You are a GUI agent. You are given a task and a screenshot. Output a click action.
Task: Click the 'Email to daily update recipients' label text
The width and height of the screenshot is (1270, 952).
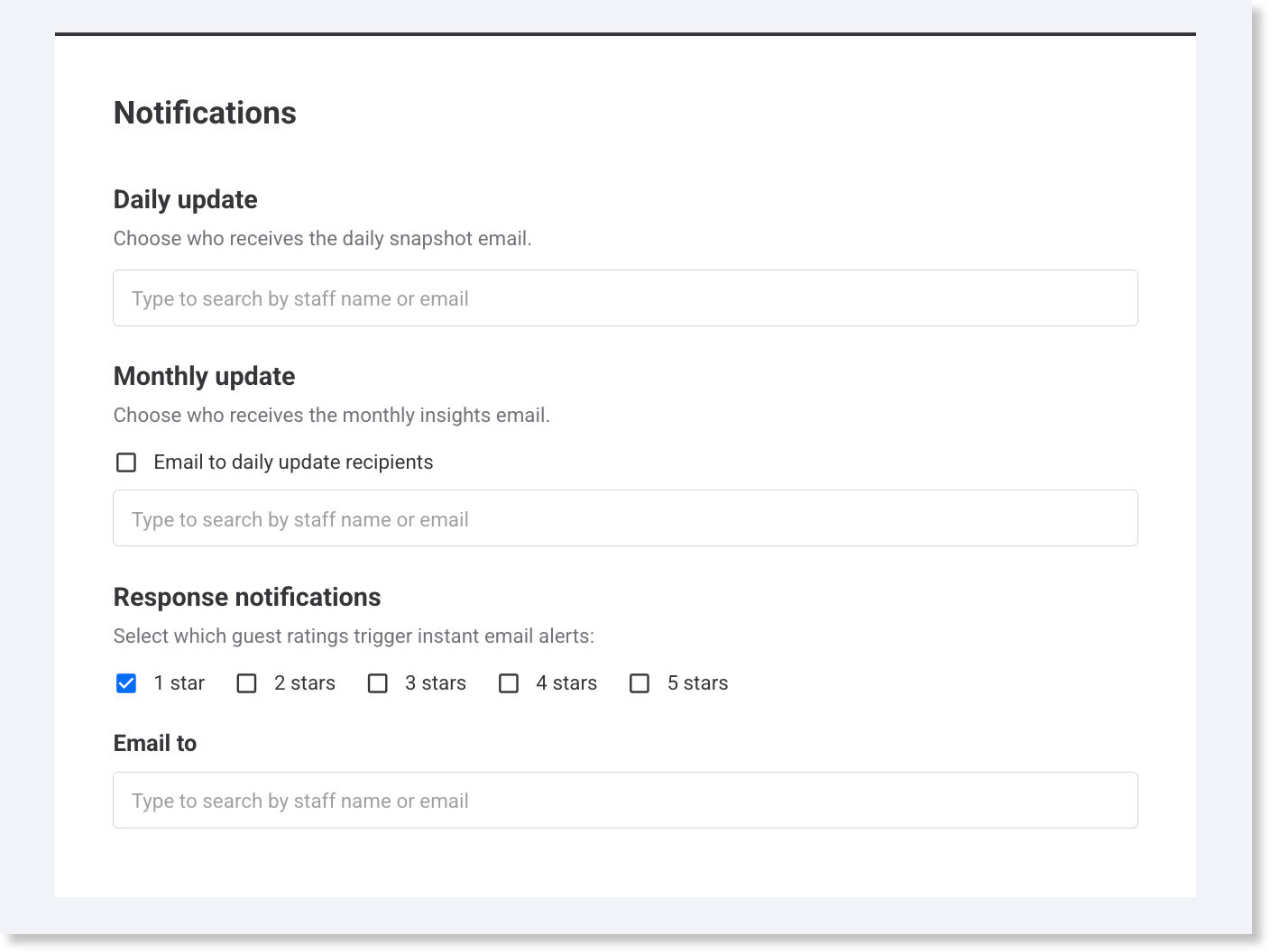click(x=293, y=462)
